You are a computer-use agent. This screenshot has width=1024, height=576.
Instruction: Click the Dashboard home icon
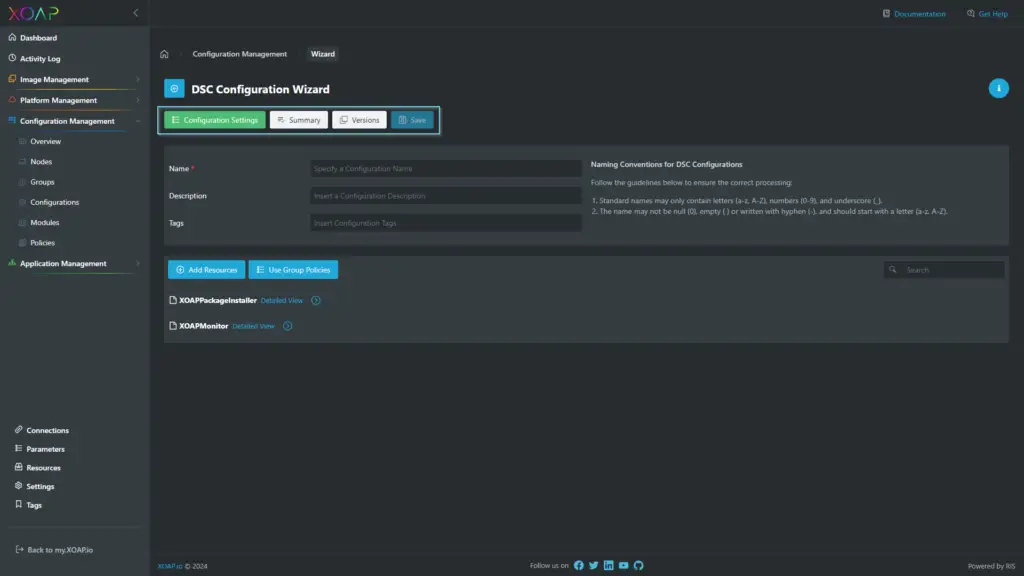click(x=12, y=37)
